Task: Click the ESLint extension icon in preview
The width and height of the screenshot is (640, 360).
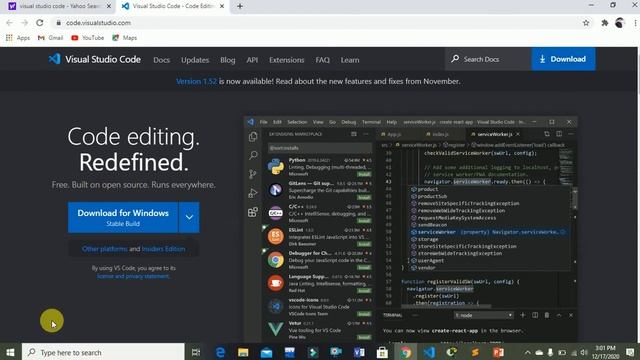Action: pyautogui.click(x=276, y=236)
